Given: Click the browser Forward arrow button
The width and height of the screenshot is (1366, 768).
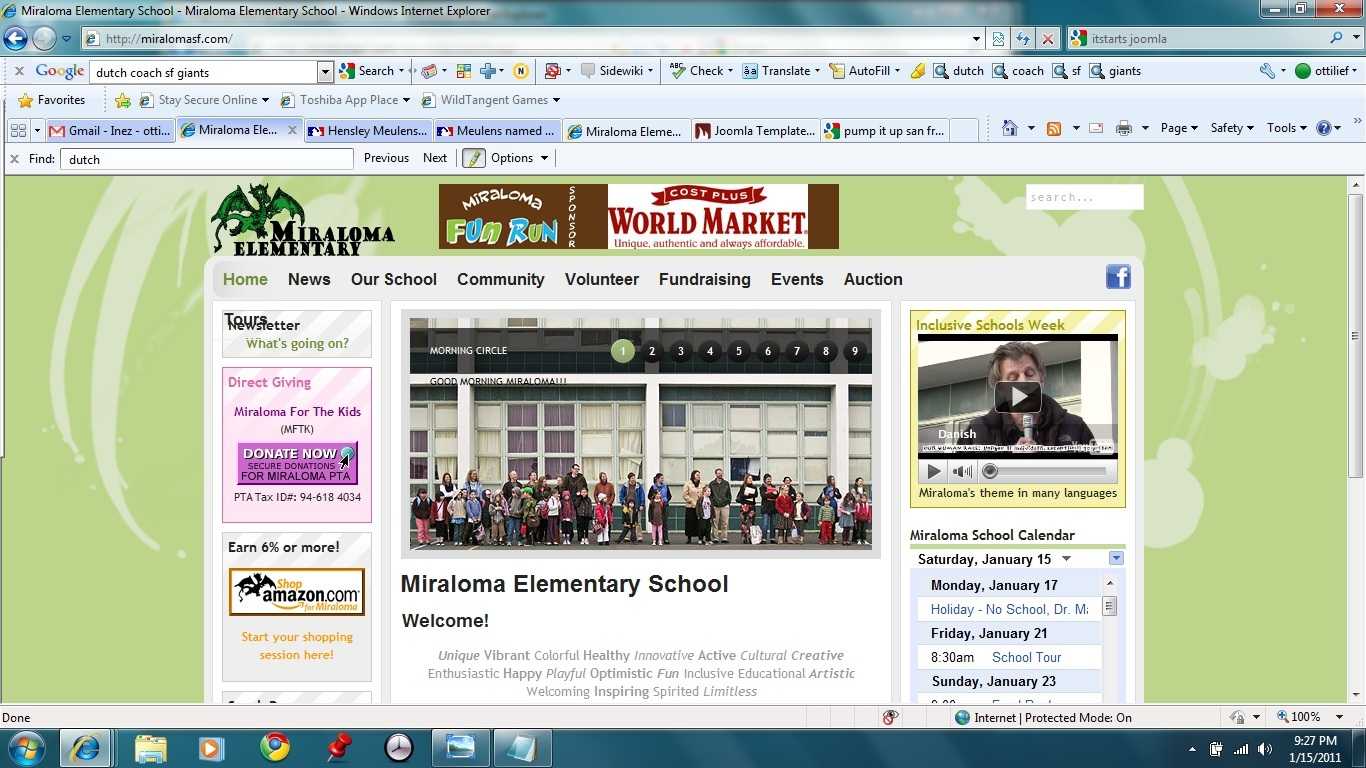Looking at the screenshot, I should [x=44, y=39].
